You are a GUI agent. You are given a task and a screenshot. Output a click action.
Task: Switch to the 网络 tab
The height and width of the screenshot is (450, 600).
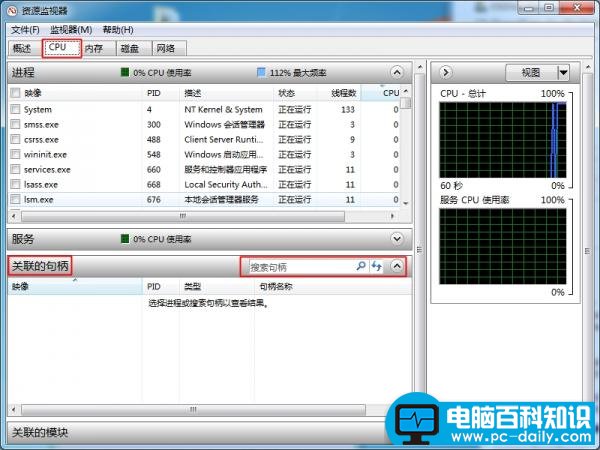pyautogui.click(x=169, y=49)
